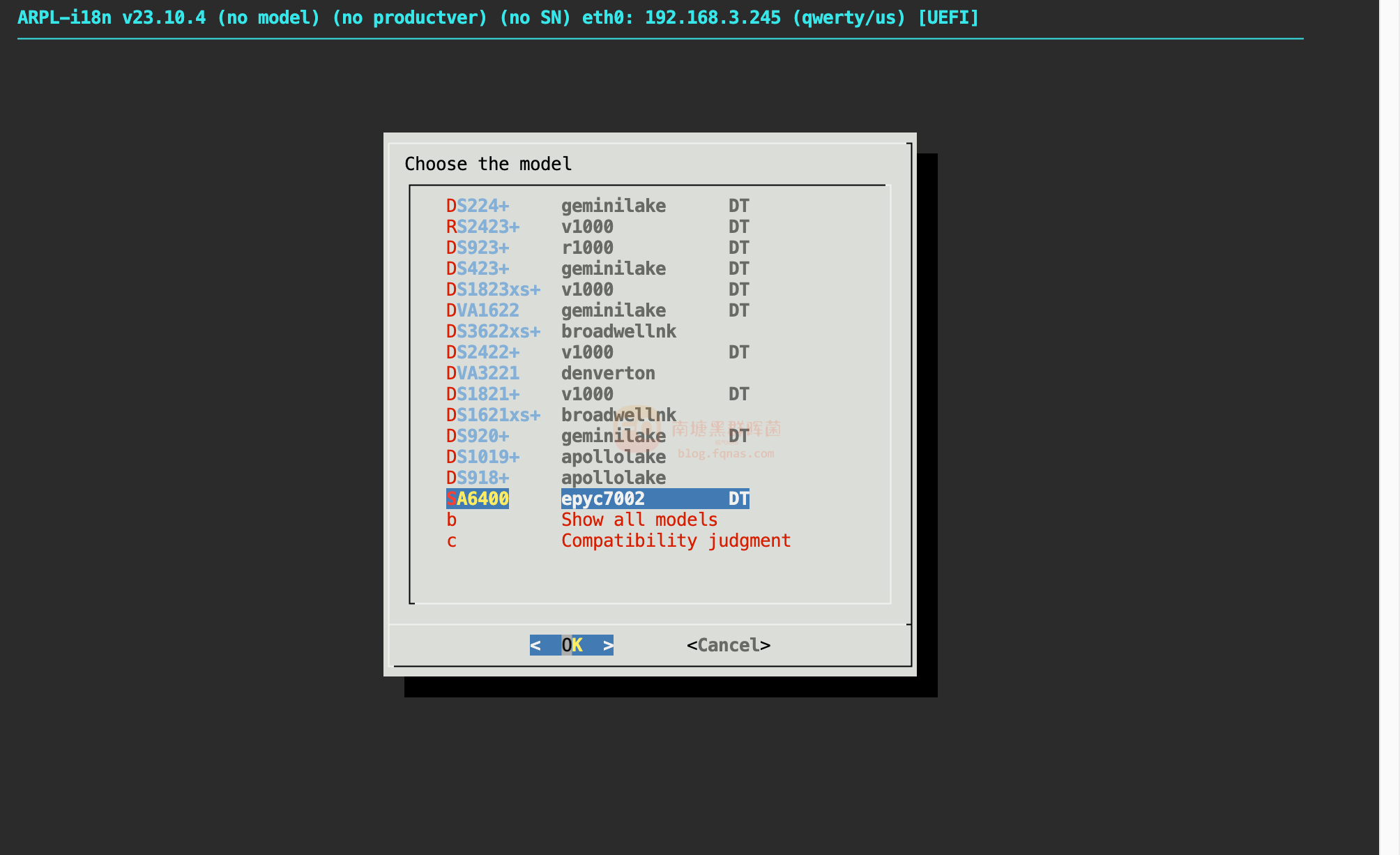Image resolution: width=1400 pixels, height=855 pixels.
Task: Select DS1621xs+ model entry
Action: coord(561,415)
